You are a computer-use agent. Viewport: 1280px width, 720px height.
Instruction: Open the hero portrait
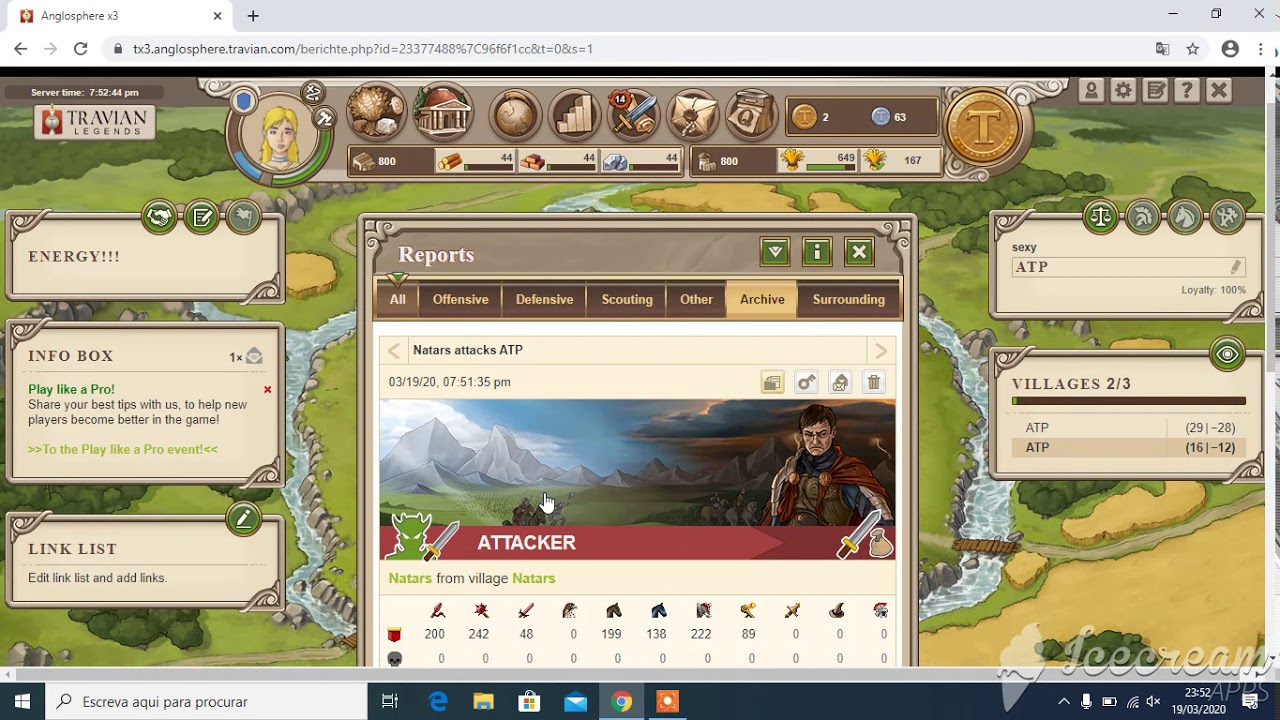tap(279, 135)
